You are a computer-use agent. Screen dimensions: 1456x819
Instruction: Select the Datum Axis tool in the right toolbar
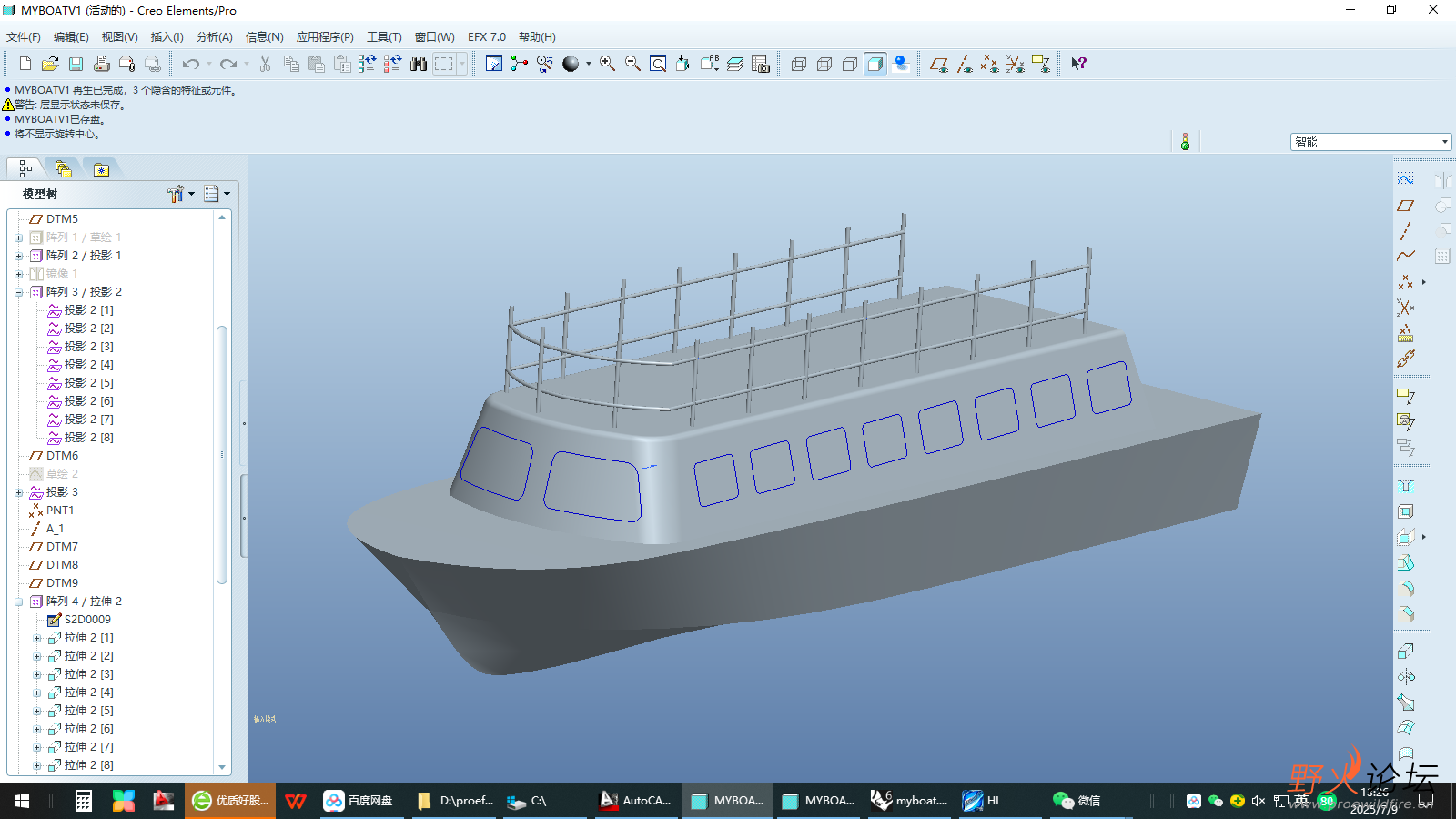pyautogui.click(x=1406, y=231)
